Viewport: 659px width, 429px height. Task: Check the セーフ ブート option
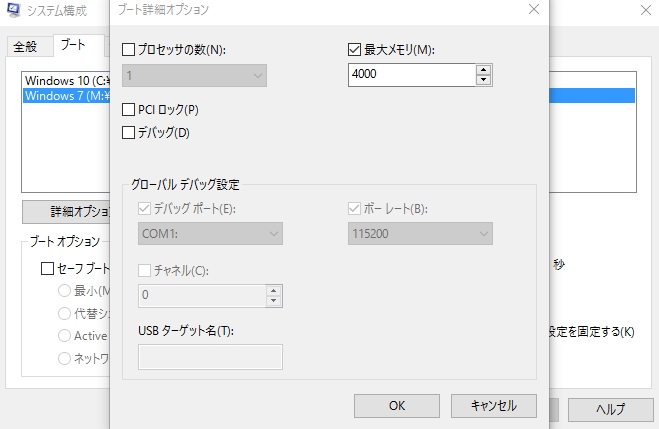(x=47, y=268)
